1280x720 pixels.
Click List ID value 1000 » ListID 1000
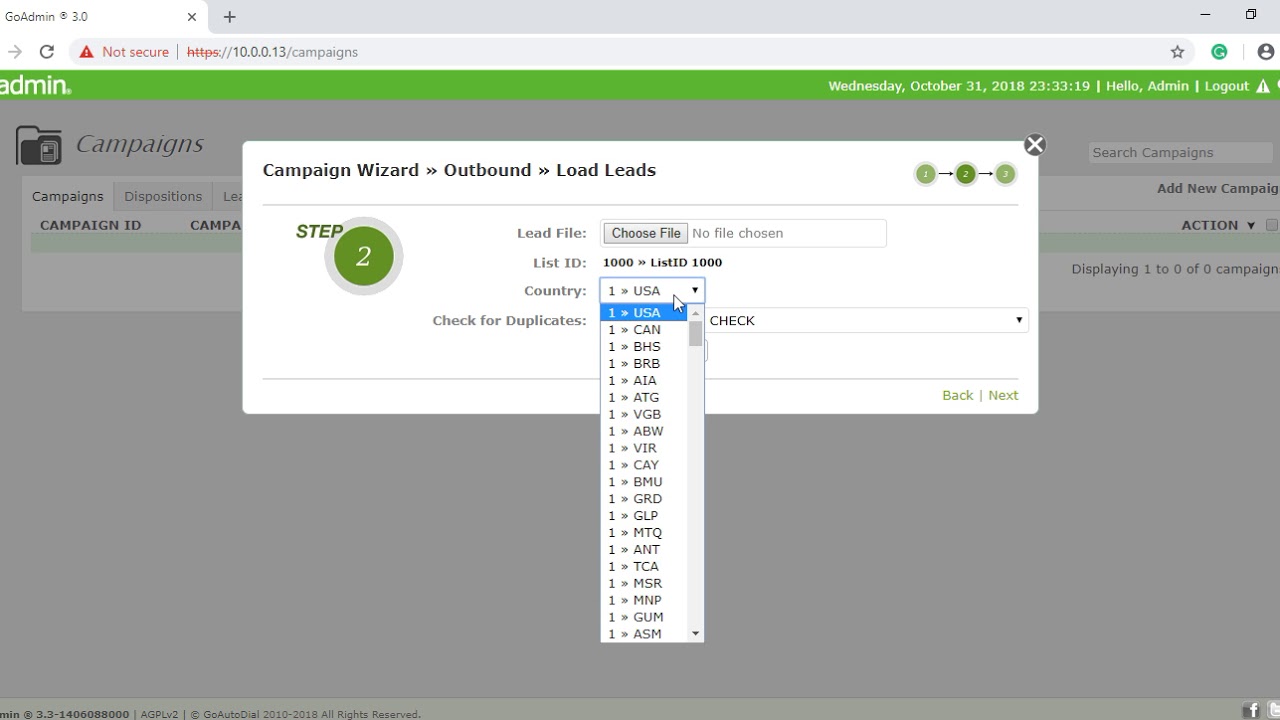[662, 262]
